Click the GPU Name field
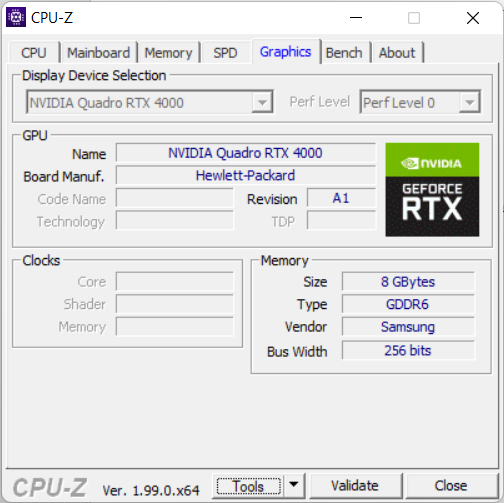Image resolution: width=504 pixels, height=503 pixels. point(246,153)
